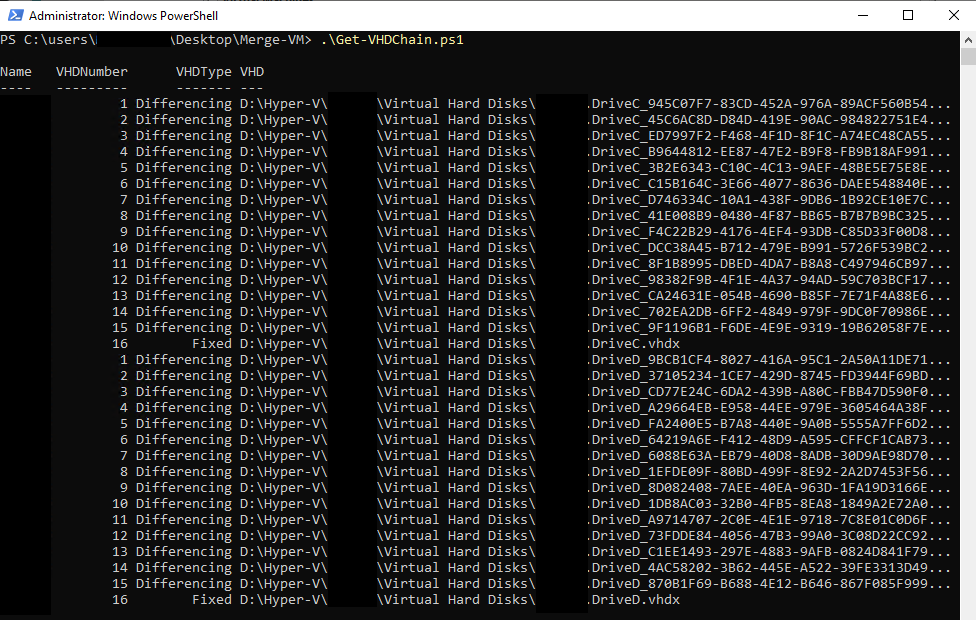
Task: Click the scrollbar up arrow
Action: tap(969, 40)
